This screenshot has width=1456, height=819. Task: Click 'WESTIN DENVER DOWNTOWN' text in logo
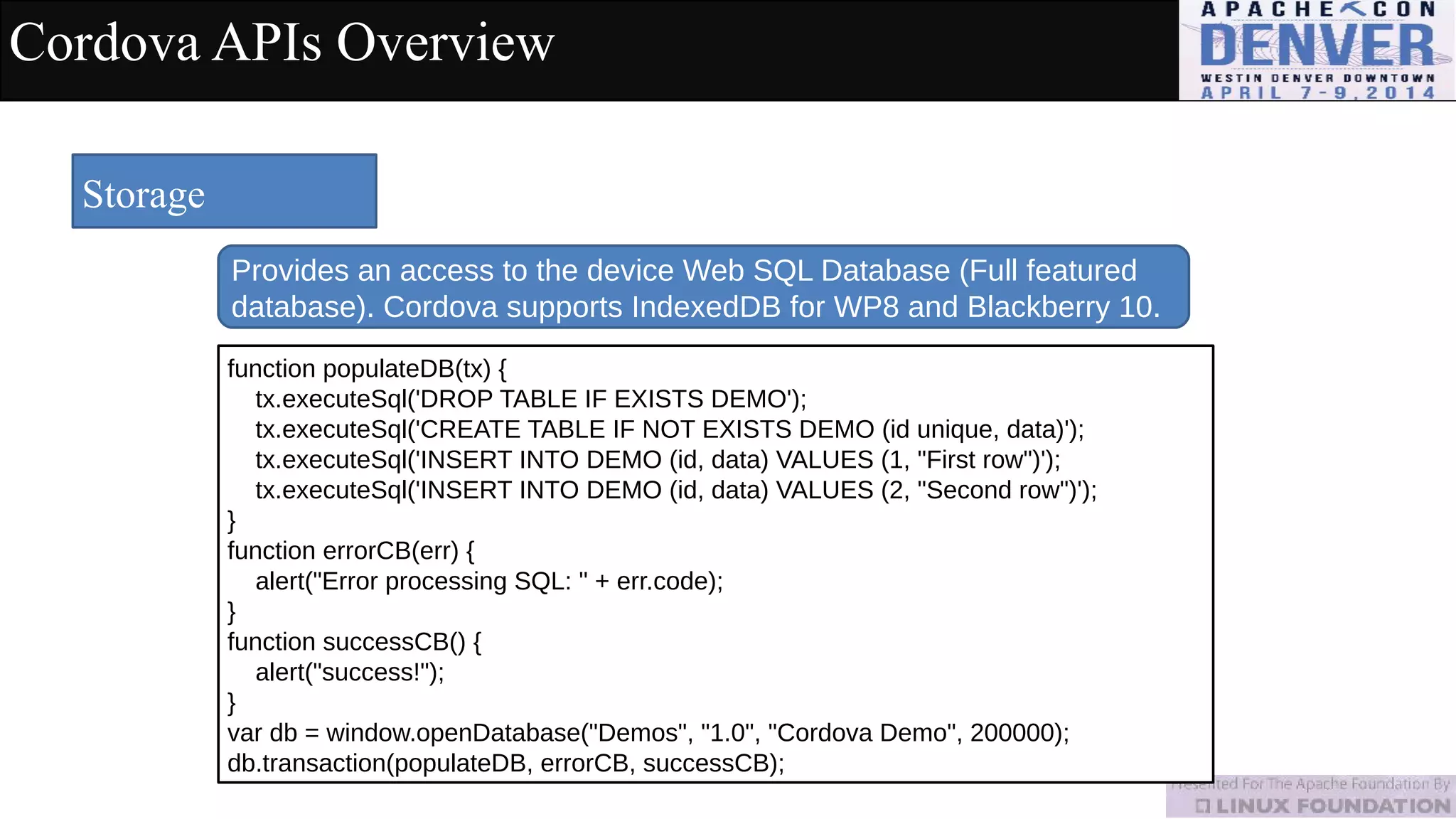point(1317,78)
